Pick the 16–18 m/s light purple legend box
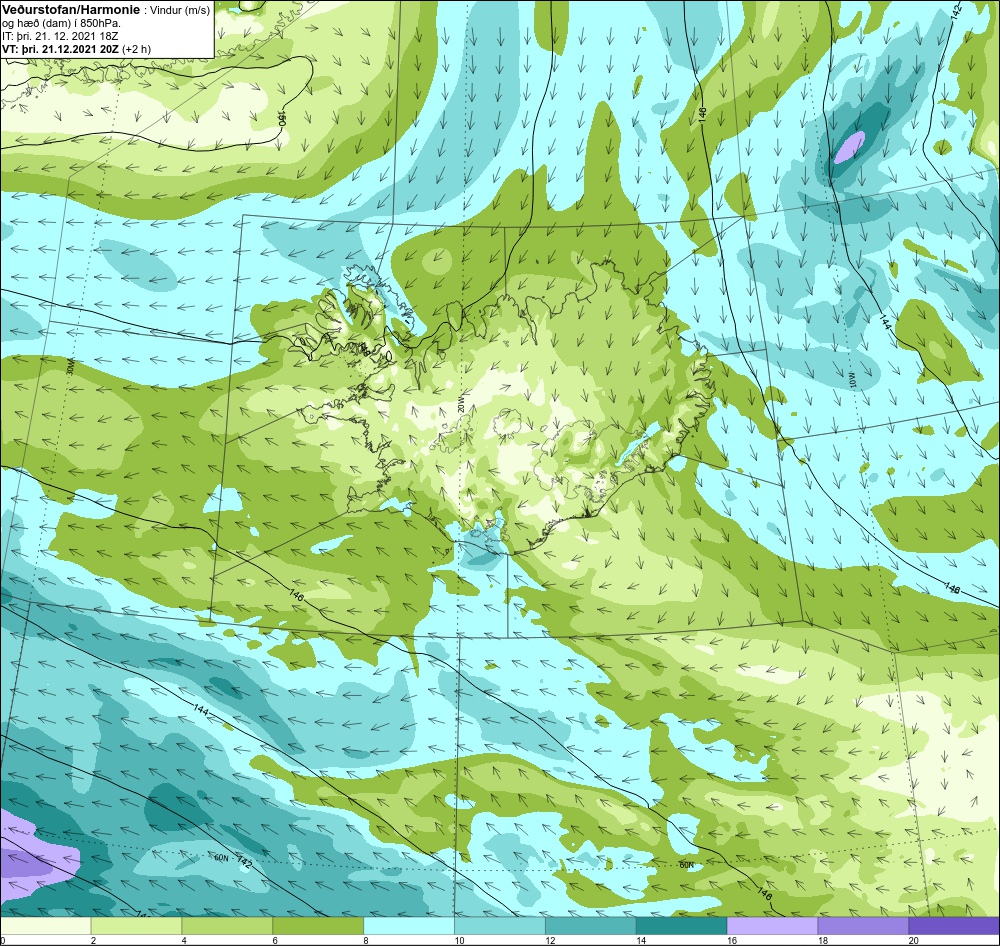This screenshot has height=946, width=1000. click(x=772, y=926)
